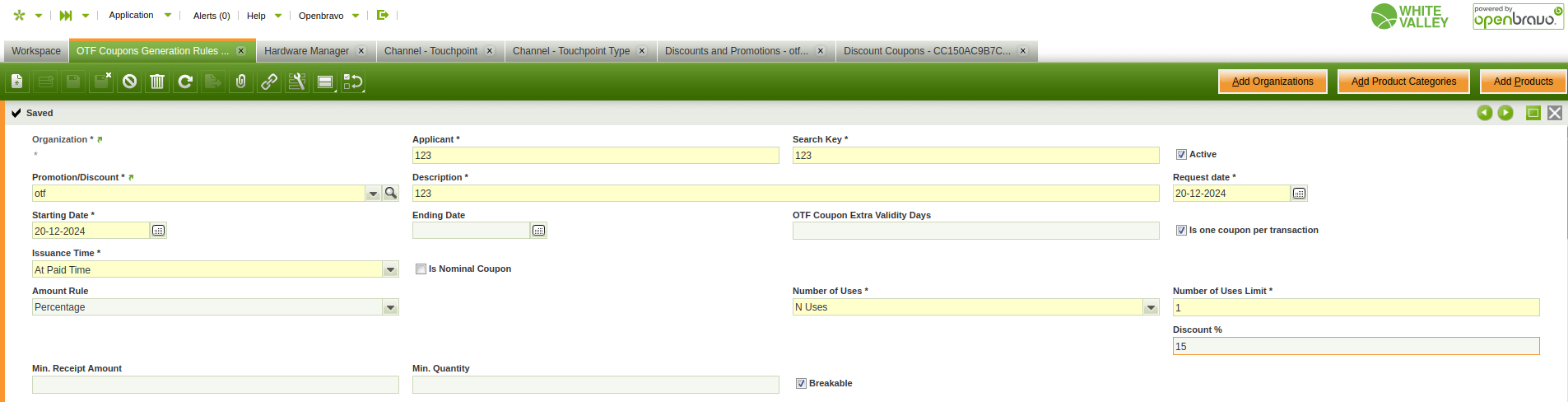The image size is (1568, 402).
Task: Open the Starting Date calendar picker
Action: (158, 231)
